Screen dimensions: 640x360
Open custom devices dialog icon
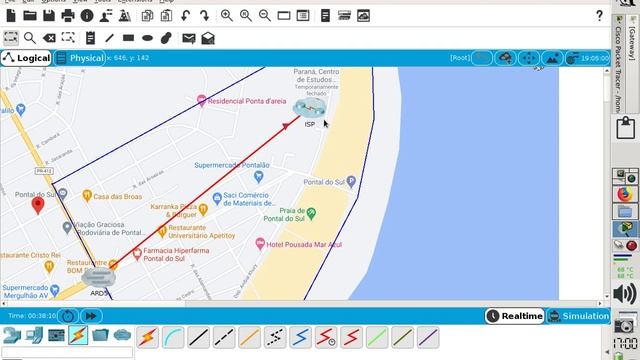pyautogui.click(x=303, y=16)
